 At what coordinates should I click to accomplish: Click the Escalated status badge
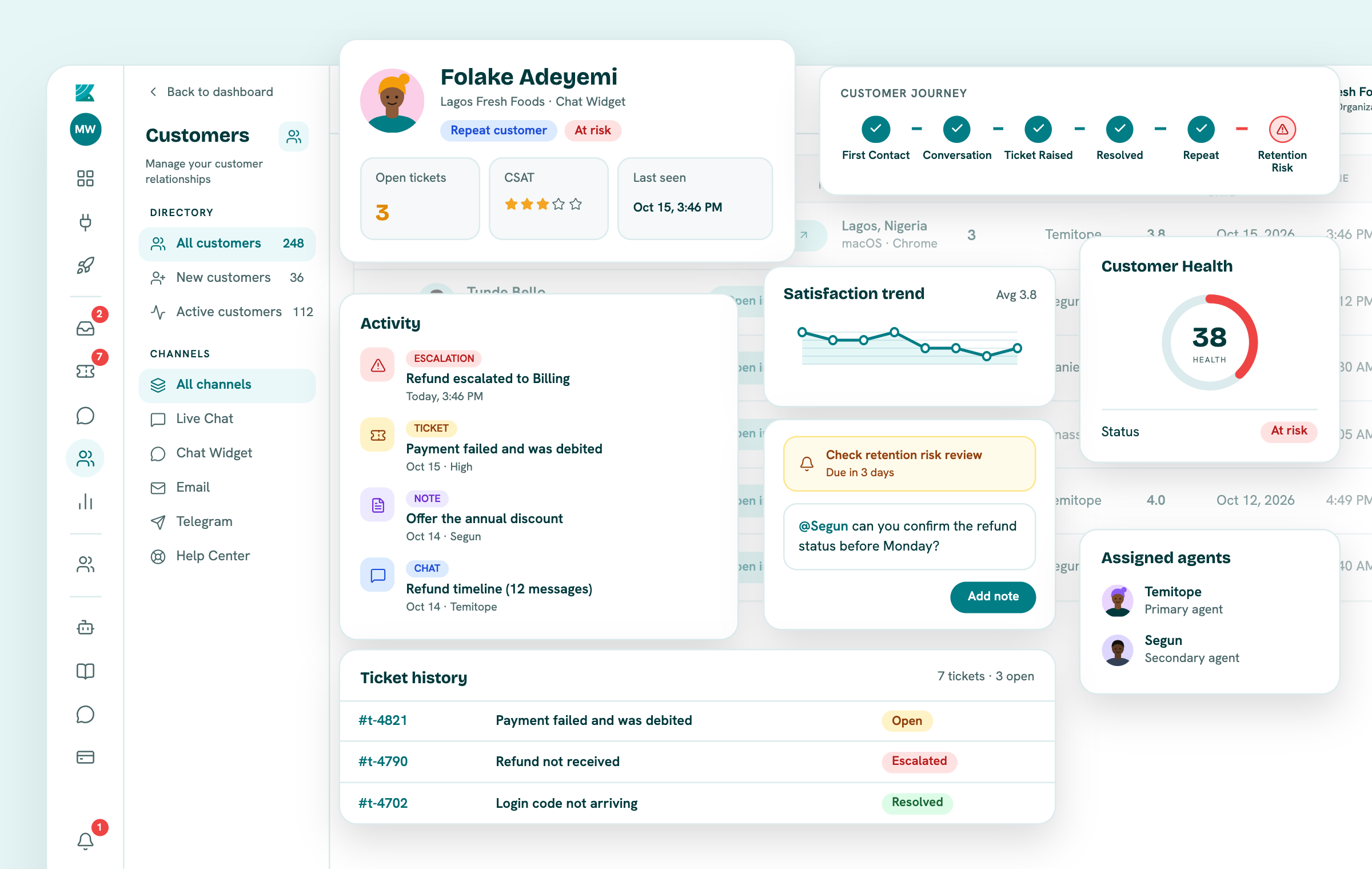(919, 762)
